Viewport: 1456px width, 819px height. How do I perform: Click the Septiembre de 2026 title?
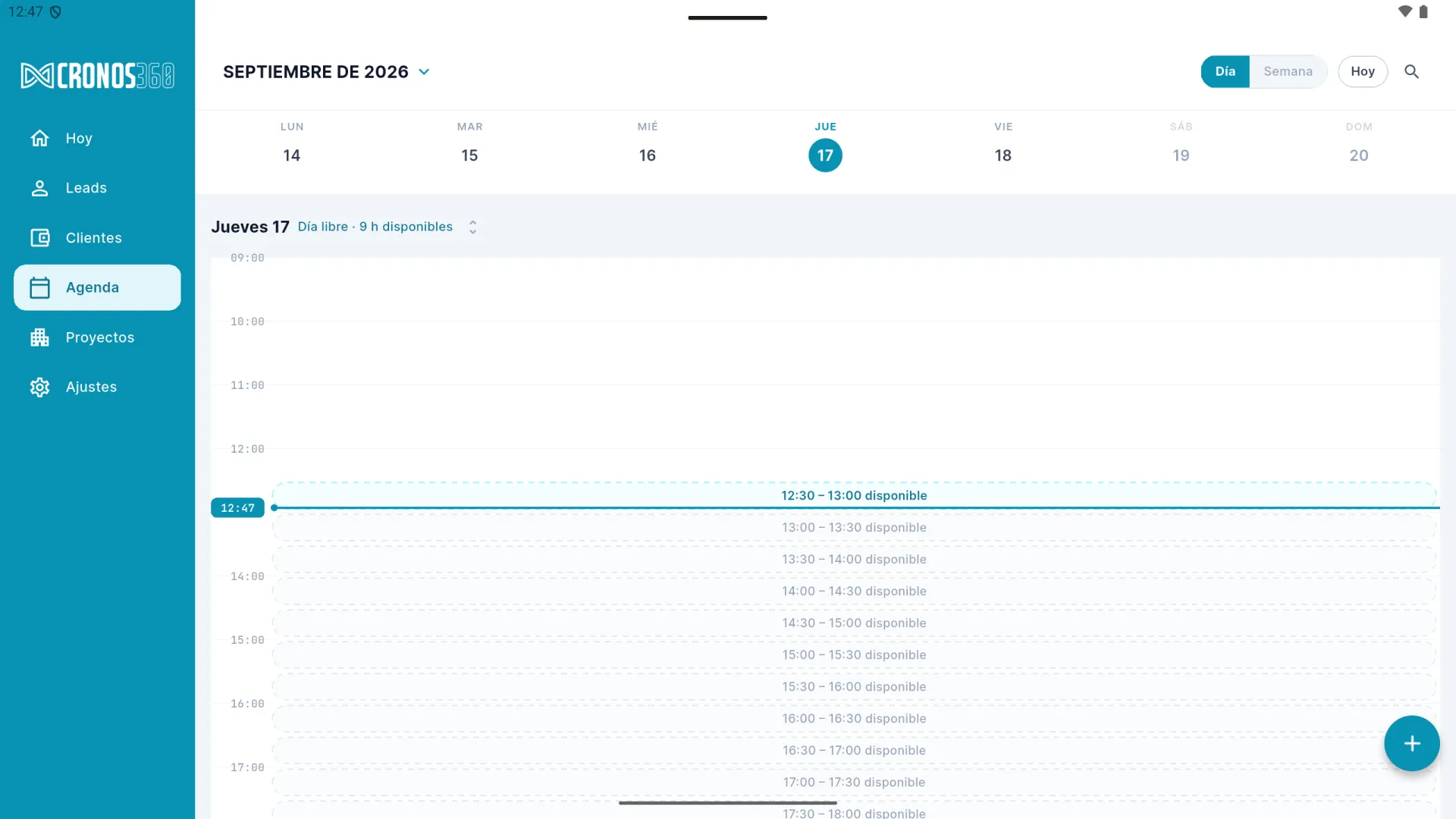coord(315,72)
